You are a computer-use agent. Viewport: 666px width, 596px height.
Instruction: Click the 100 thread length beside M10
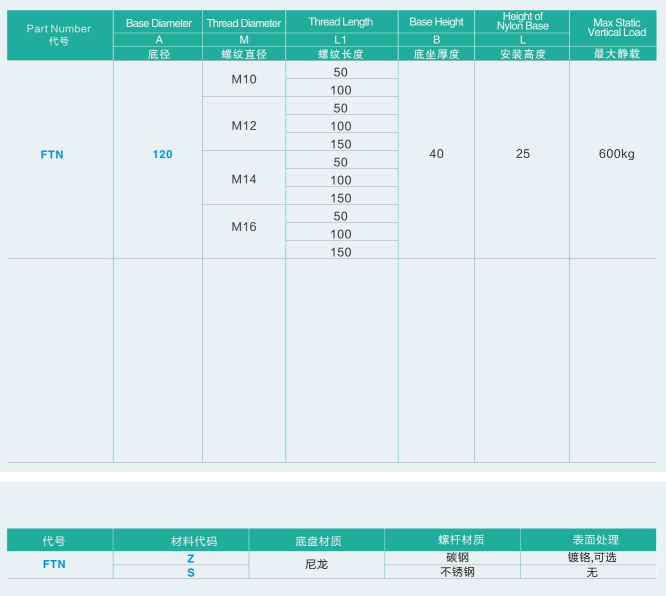[341, 90]
